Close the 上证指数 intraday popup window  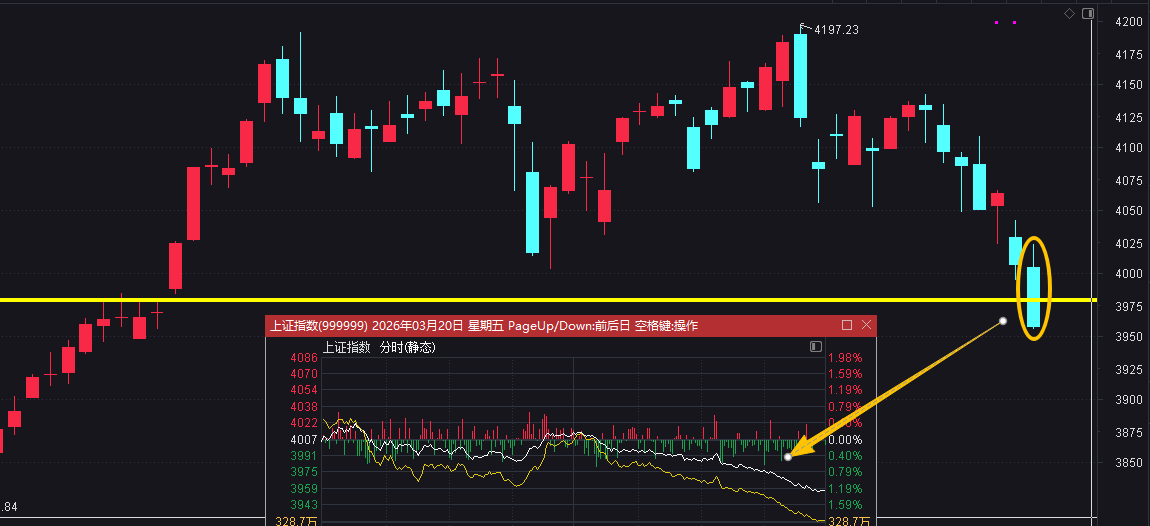866,325
